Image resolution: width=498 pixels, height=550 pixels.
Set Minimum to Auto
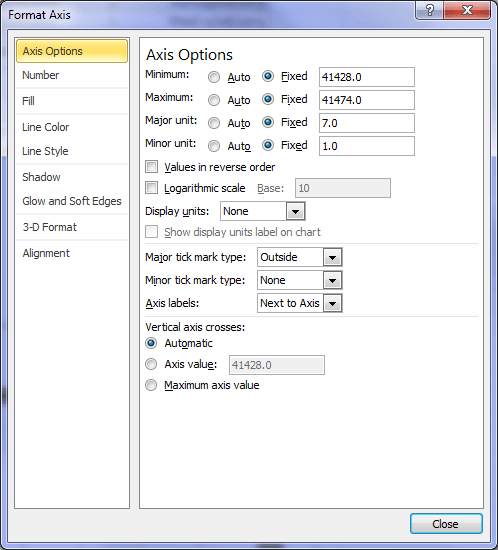(214, 77)
